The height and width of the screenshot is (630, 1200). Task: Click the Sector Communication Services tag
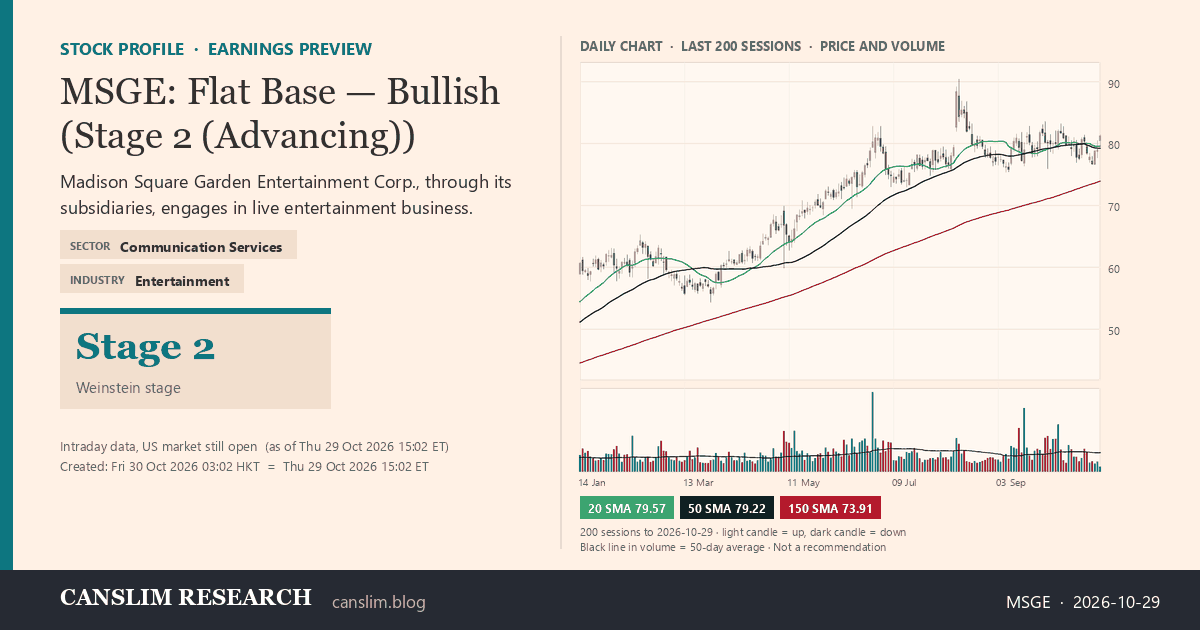[x=178, y=246]
